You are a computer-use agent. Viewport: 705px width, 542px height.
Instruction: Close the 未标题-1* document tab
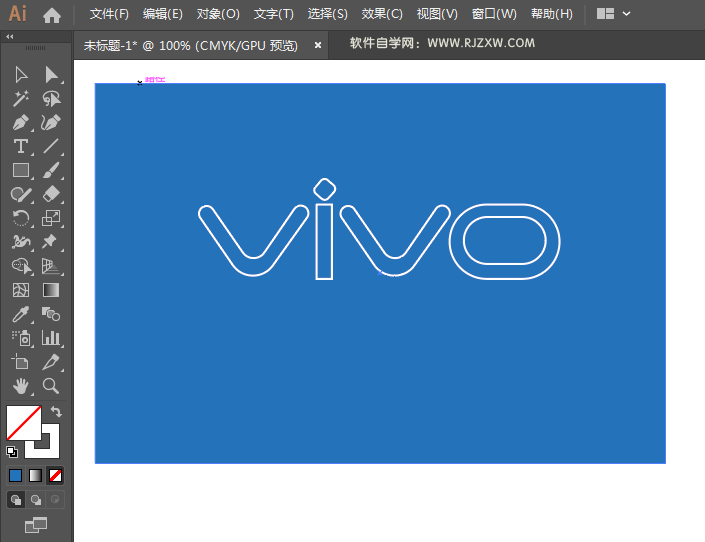pos(318,45)
